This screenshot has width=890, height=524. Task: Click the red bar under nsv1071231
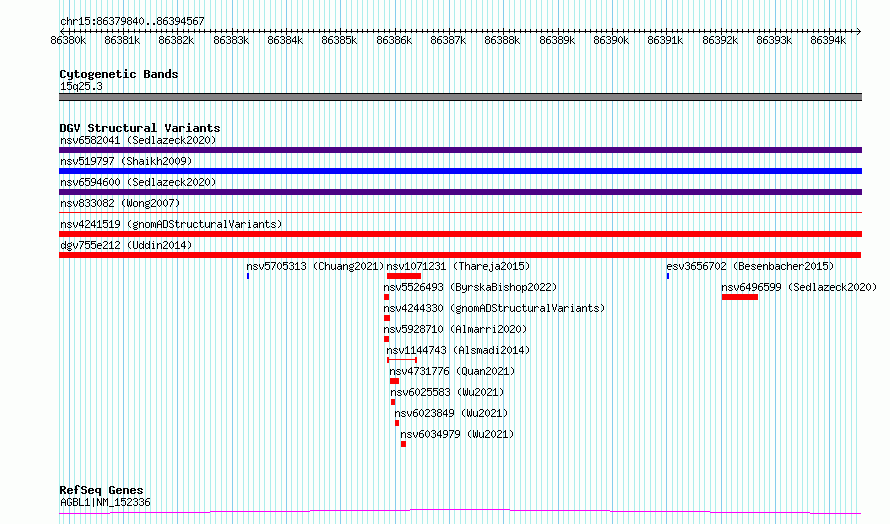tap(404, 276)
